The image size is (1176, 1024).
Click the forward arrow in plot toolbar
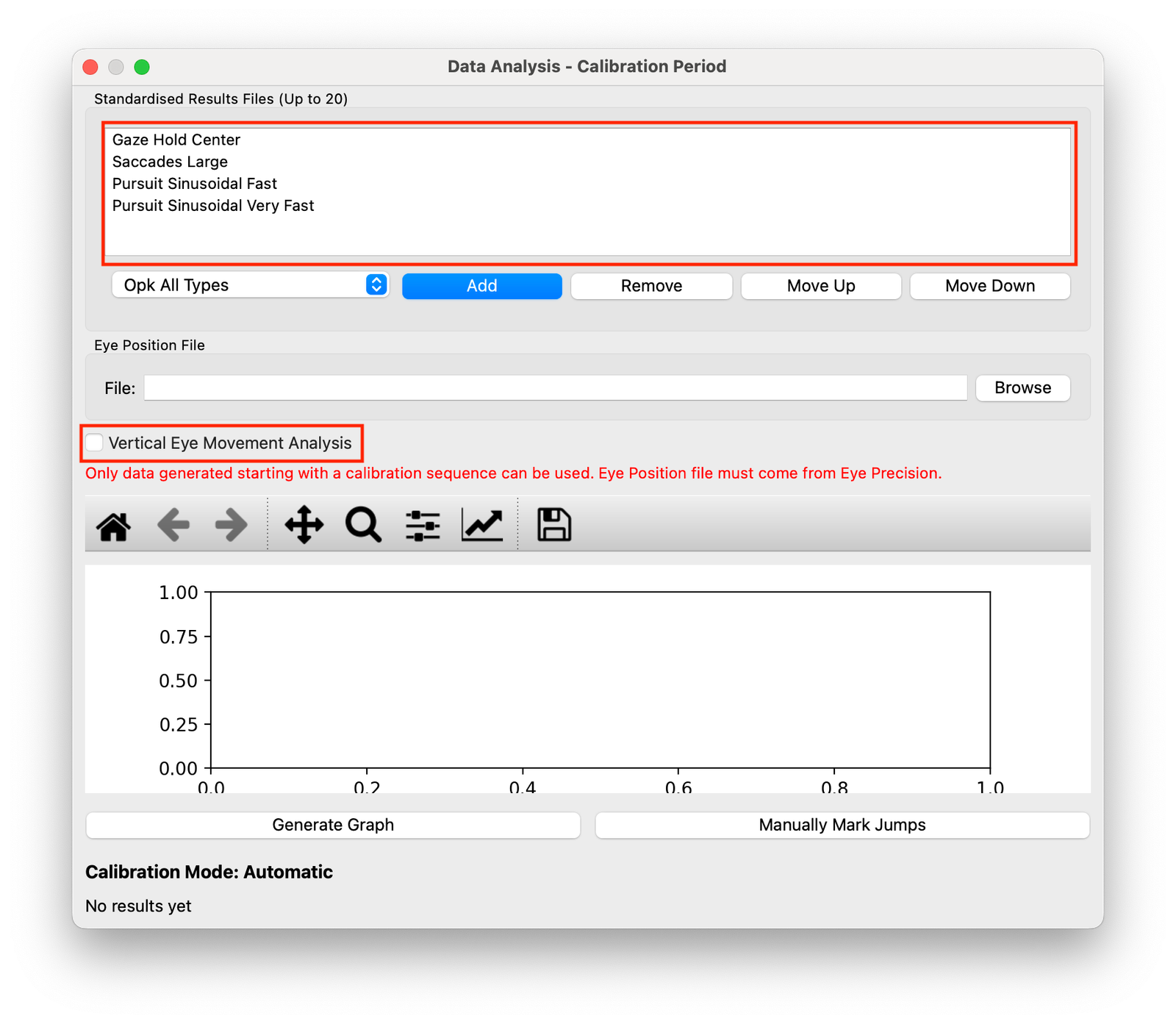(231, 526)
